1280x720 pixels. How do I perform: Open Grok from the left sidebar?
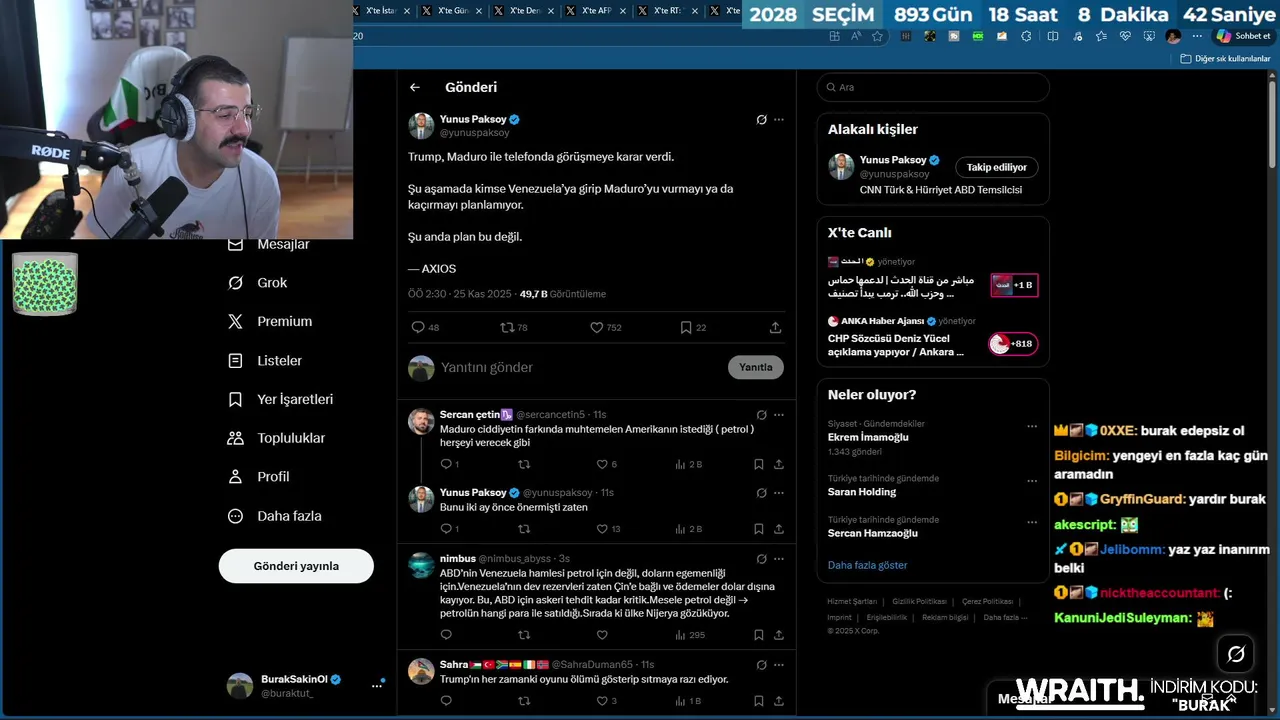(258, 283)
